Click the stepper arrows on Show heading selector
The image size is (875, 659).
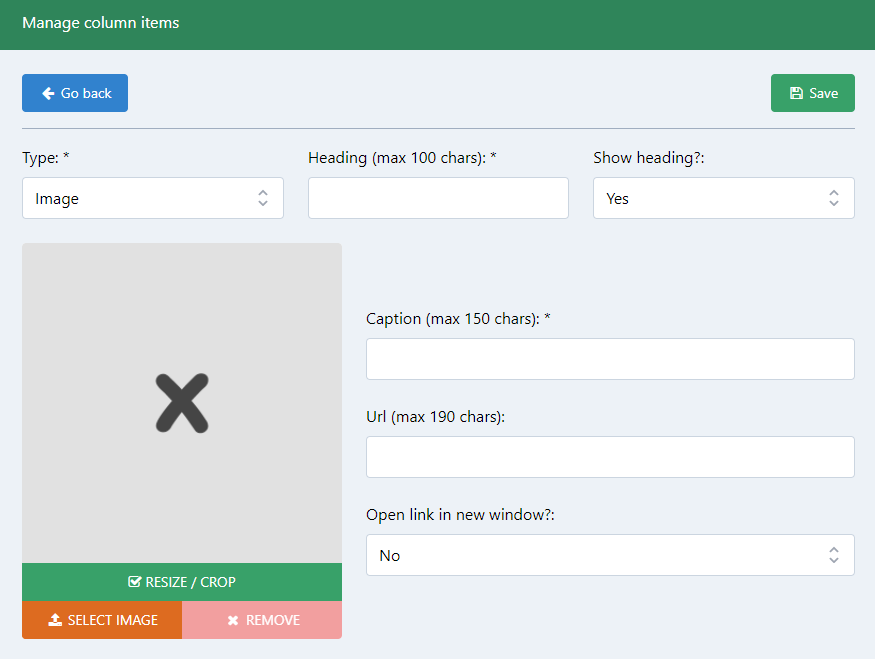coord(834,198)
